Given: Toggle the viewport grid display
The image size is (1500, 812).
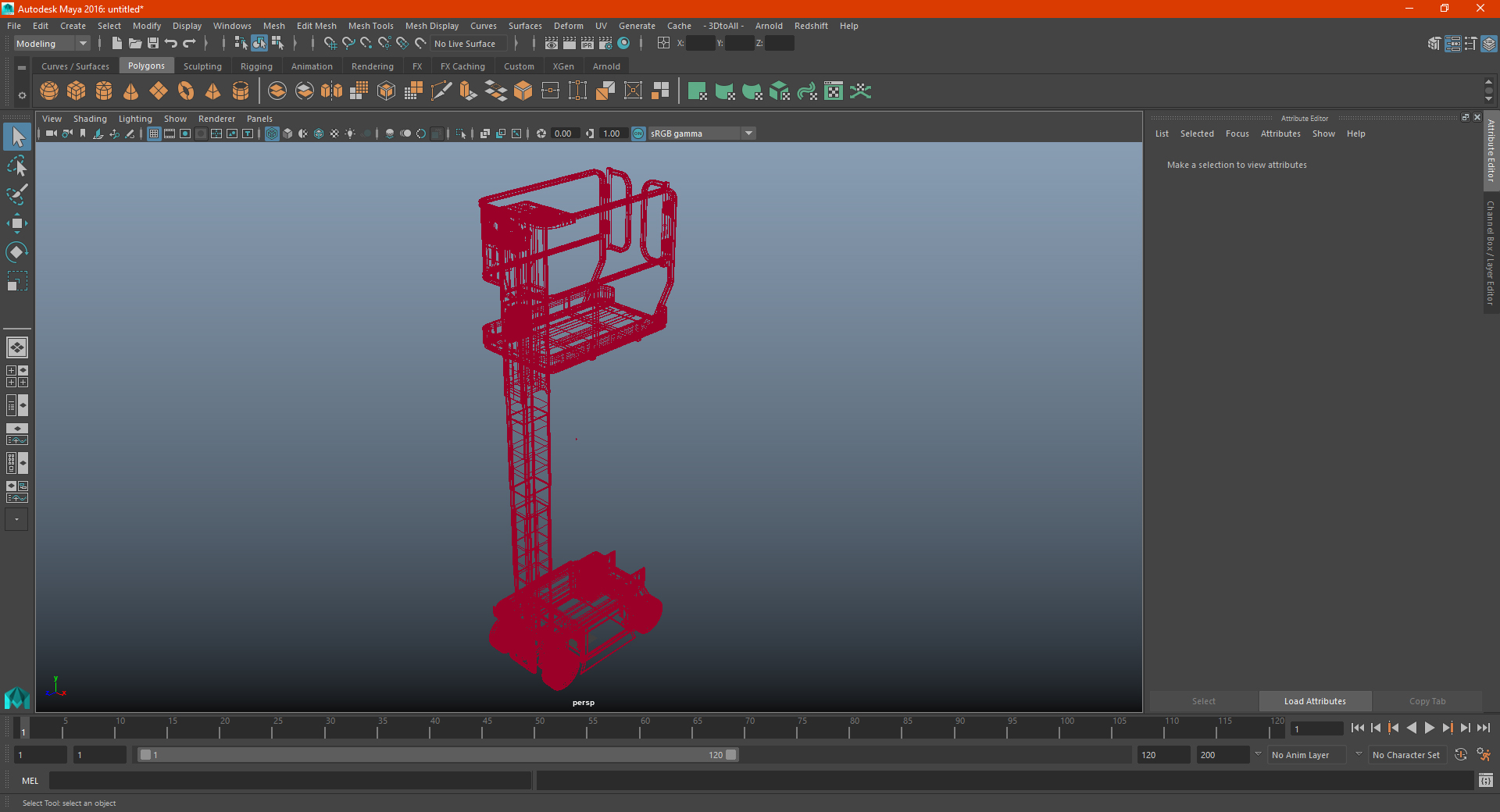Looking at the screenshot, I should (x=154, y=134).
